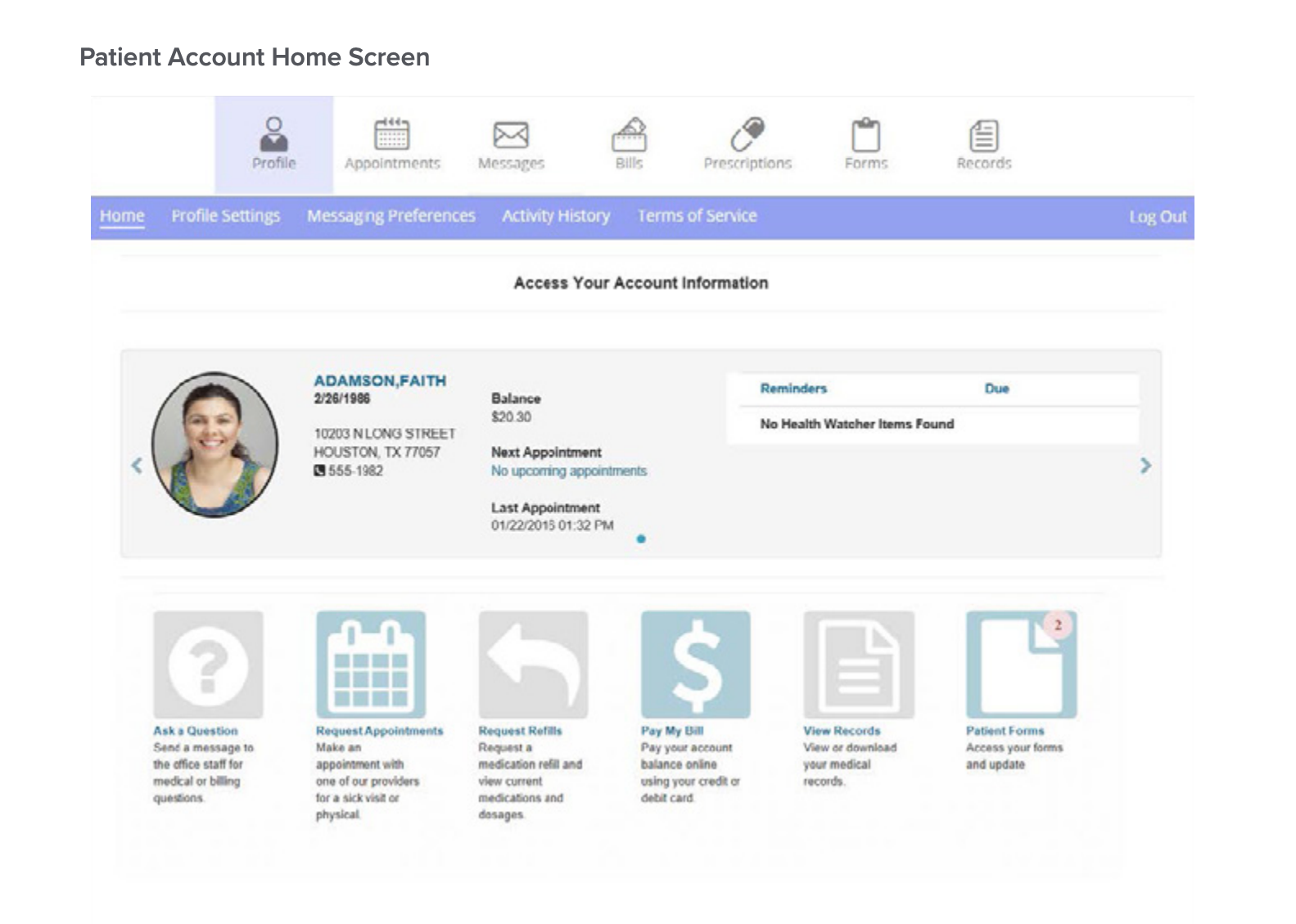Image resolution: width=1296 pixels, height=924 pixels.
Task: Click the Ask a Question tile icon
Action: [x=208, y=665]
